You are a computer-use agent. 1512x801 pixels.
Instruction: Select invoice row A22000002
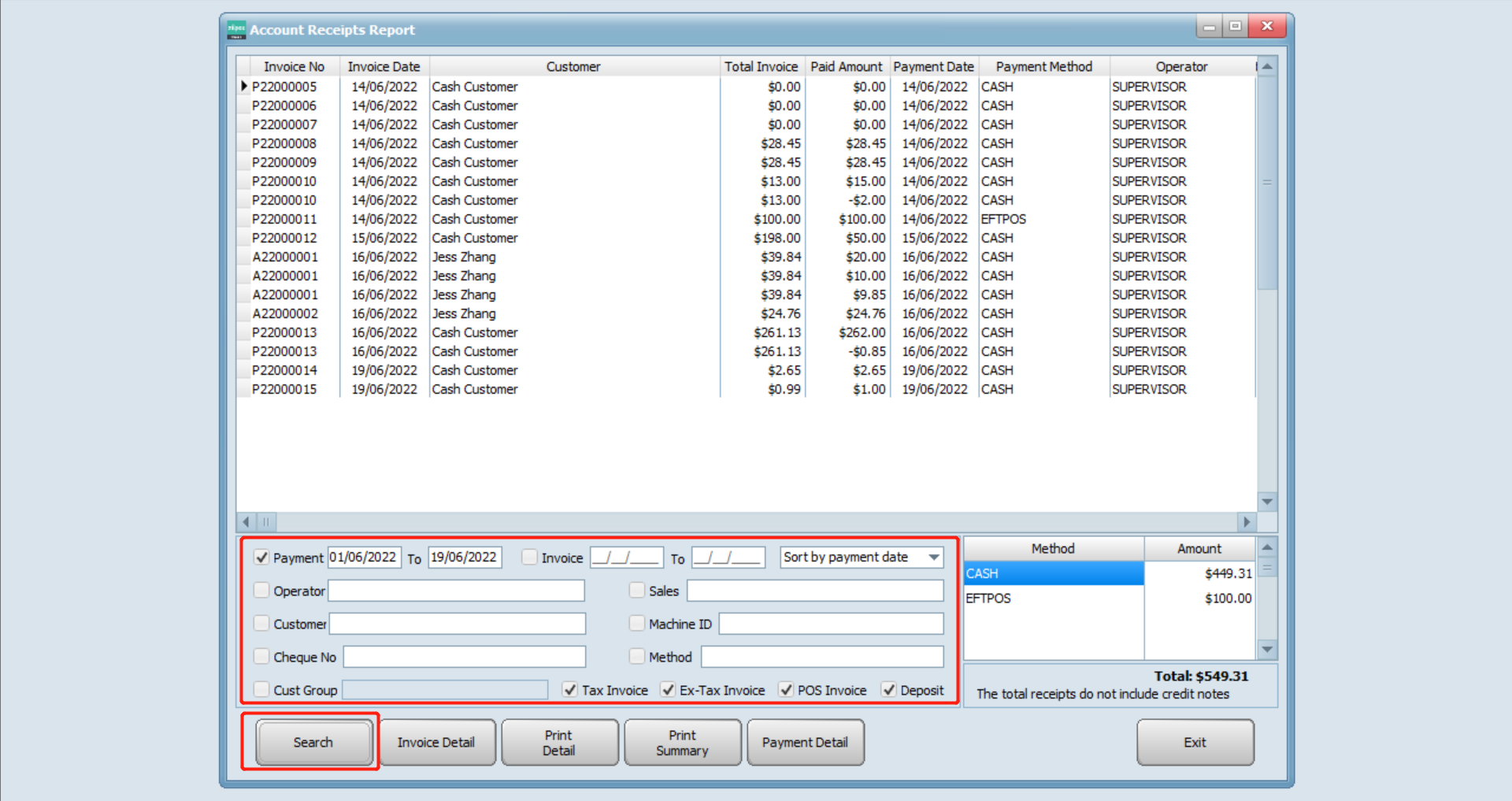coord(745,313)
